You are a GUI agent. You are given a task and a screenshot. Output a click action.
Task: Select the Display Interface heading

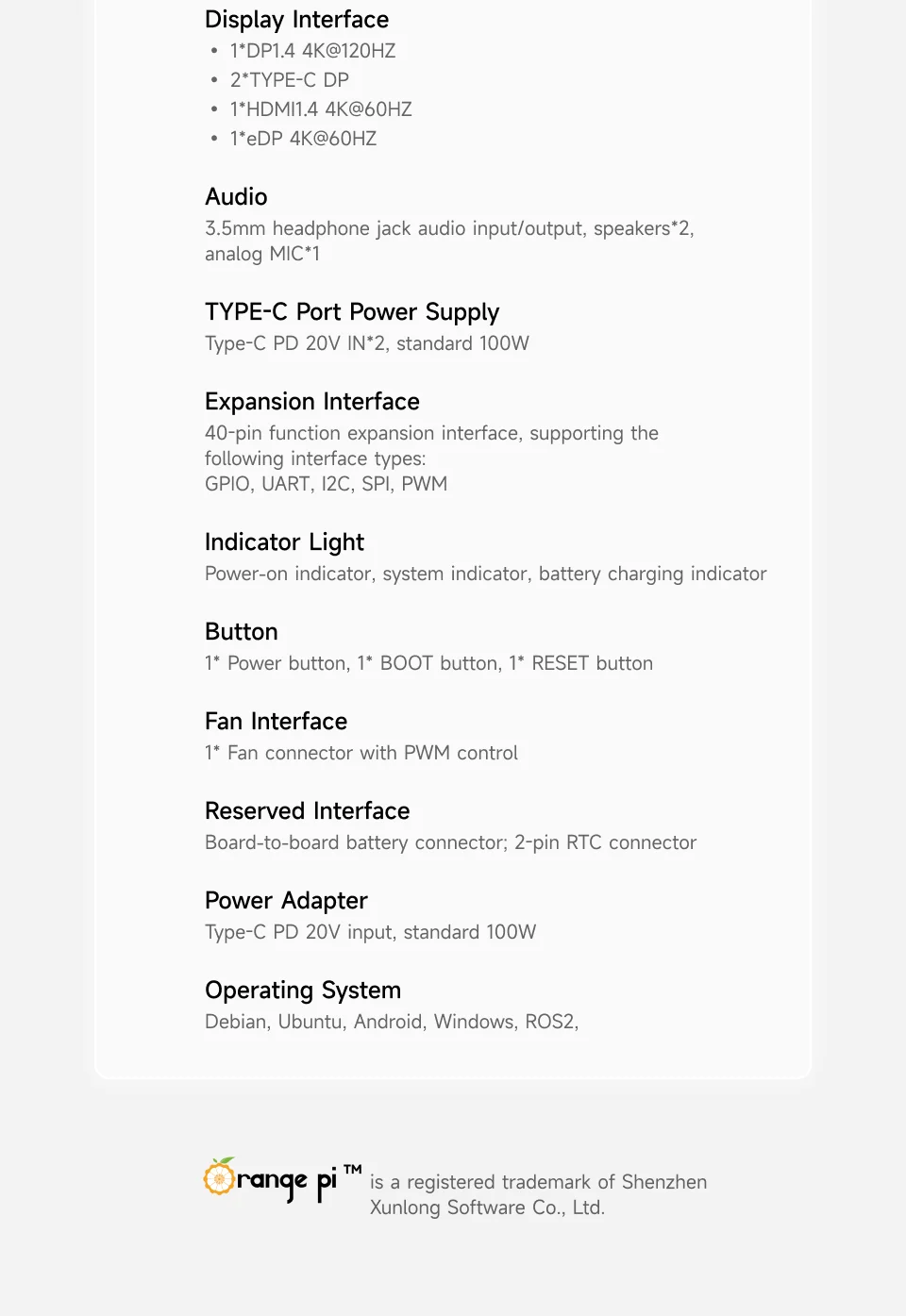(296, 20)
